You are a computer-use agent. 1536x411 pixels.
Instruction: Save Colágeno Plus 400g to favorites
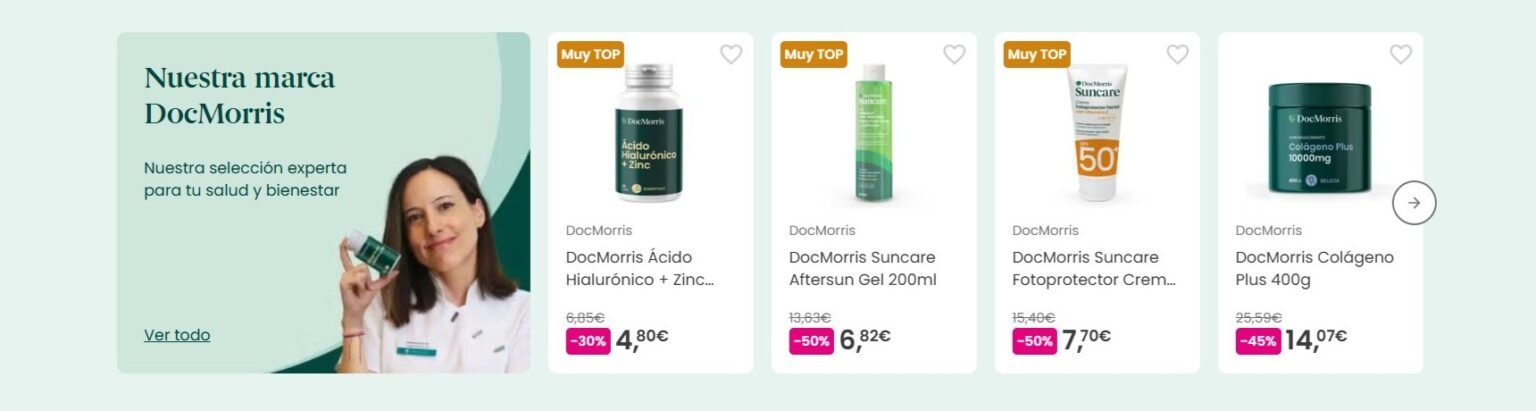tap(1400, 55)
